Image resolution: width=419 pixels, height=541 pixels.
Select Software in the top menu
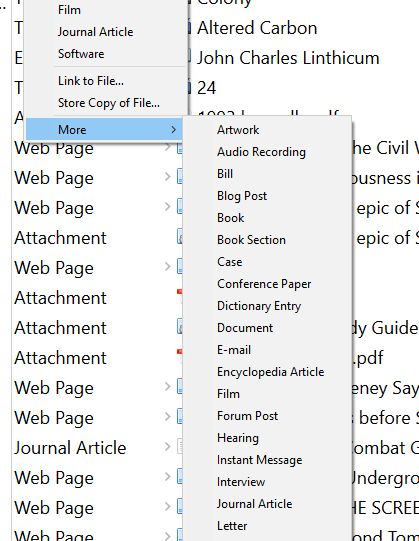pos(81,54)
